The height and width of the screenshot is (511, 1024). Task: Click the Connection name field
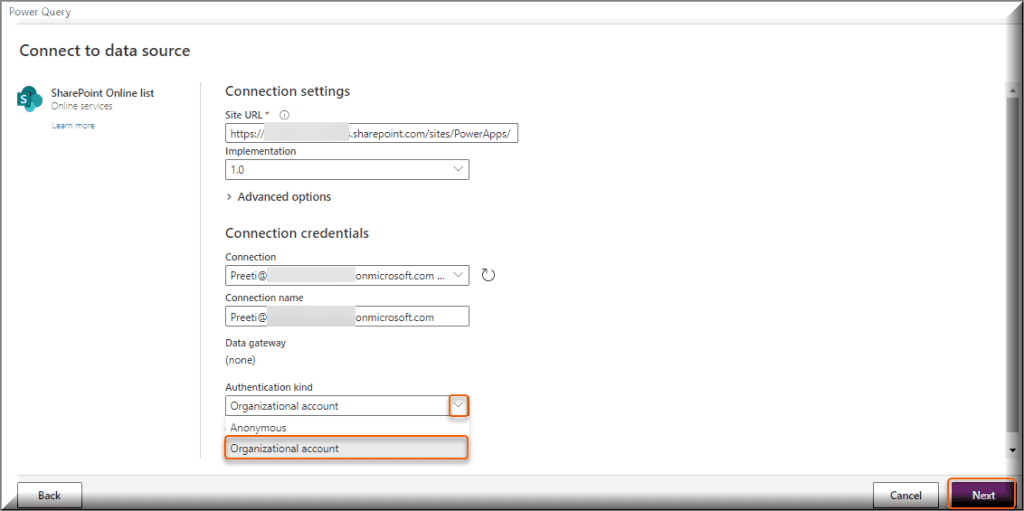coord(347,316)
